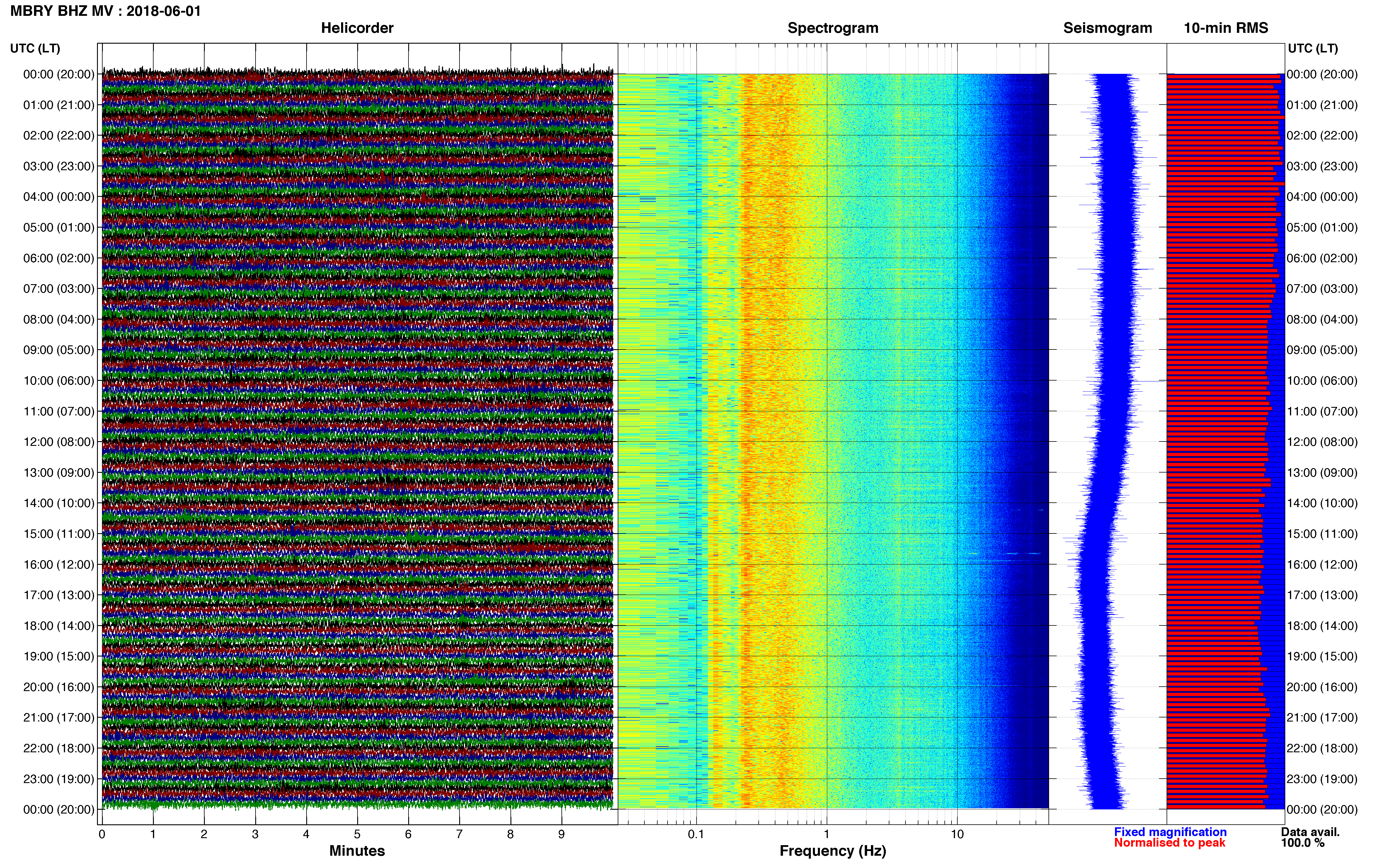Screen dimensions: 1389x868
Task: Click the left 'UTC (LT)' axis label
Action: tap(35, 48)
